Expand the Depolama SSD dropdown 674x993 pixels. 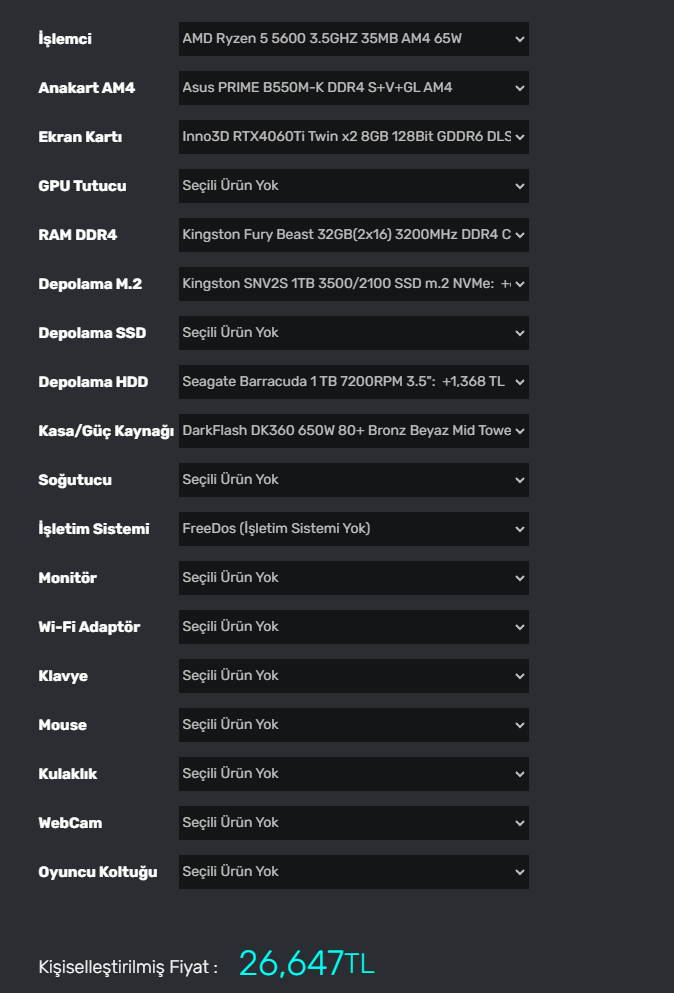click(x=353, y=333)
